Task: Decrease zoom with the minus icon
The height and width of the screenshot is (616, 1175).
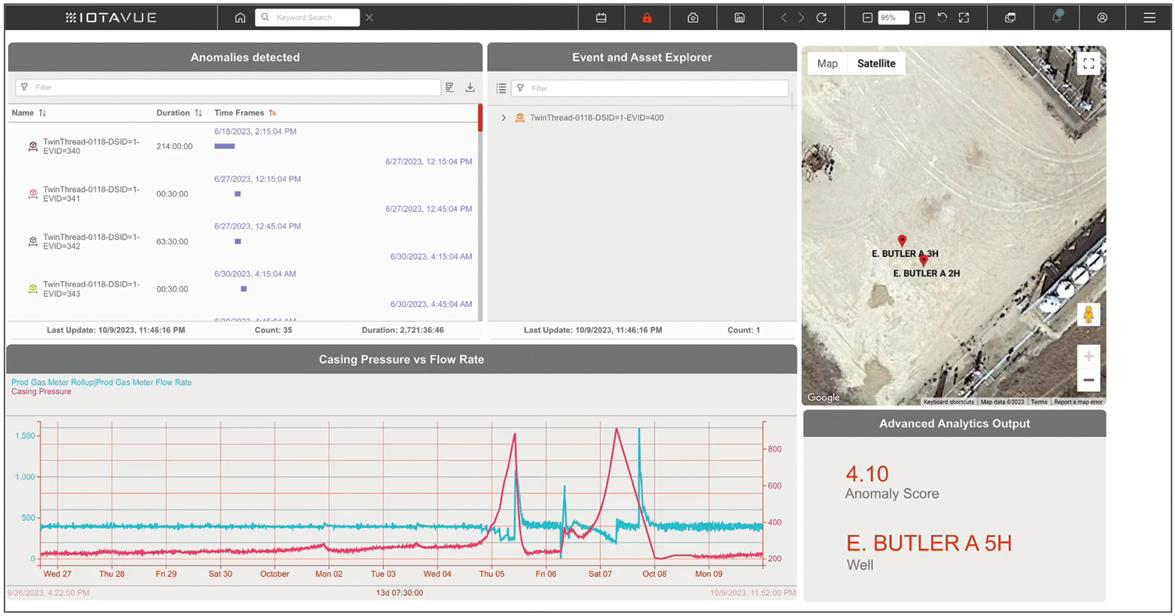Action: pyautogui.click(x=867, y=18)
